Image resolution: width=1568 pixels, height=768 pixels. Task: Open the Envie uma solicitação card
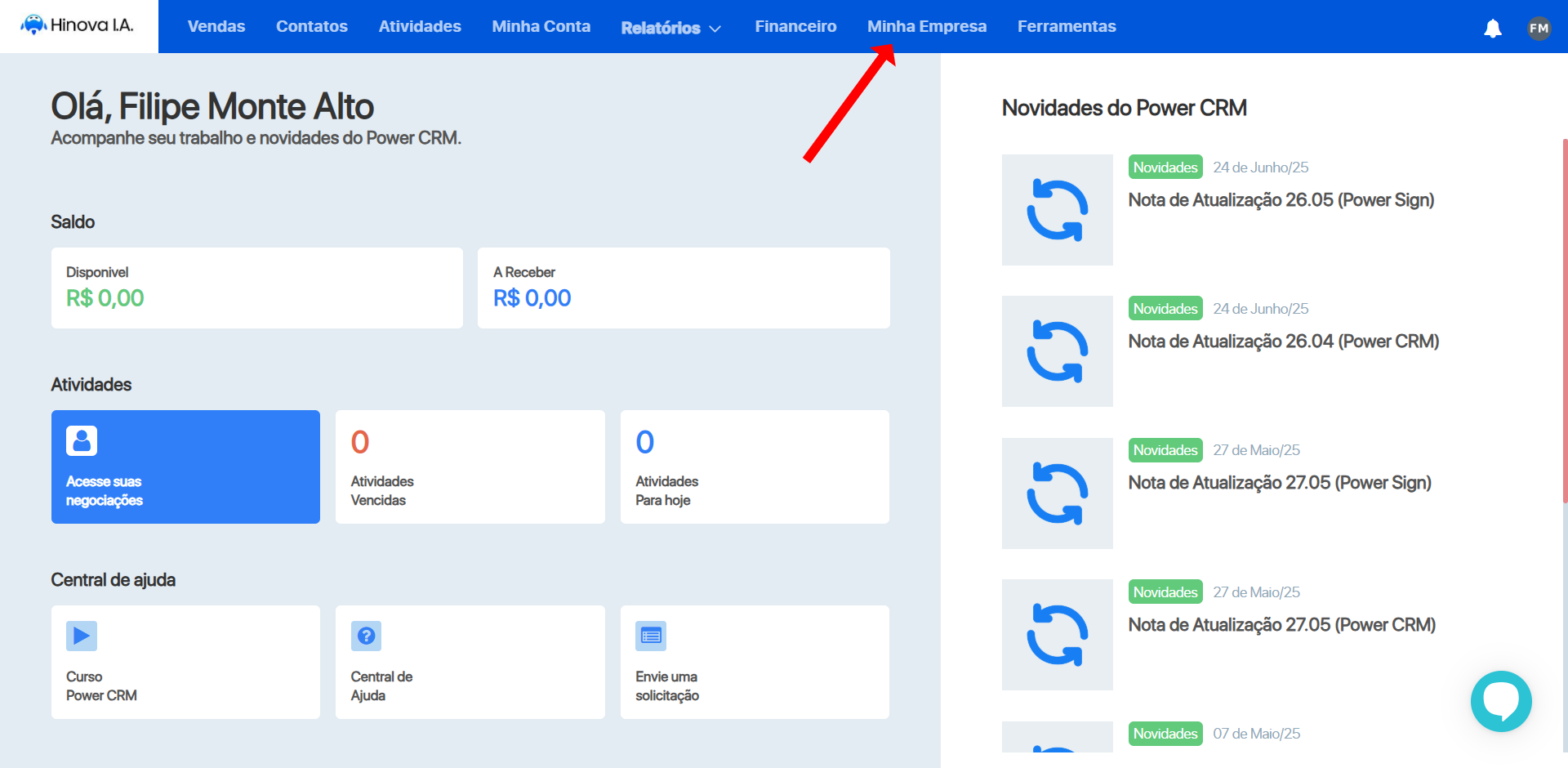point(755,662)
